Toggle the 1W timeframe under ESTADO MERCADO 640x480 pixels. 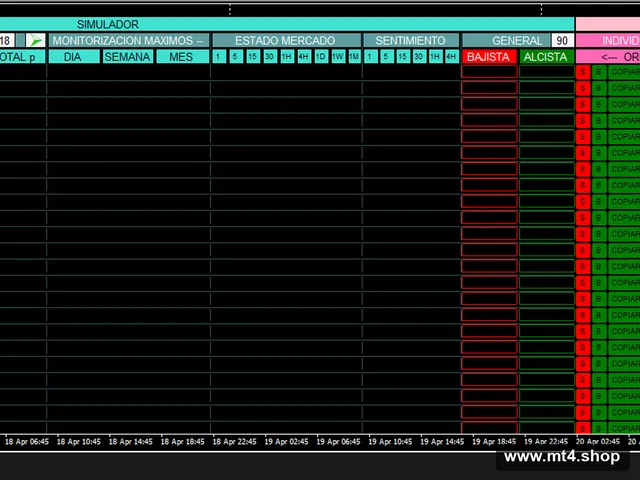point(338,56)
